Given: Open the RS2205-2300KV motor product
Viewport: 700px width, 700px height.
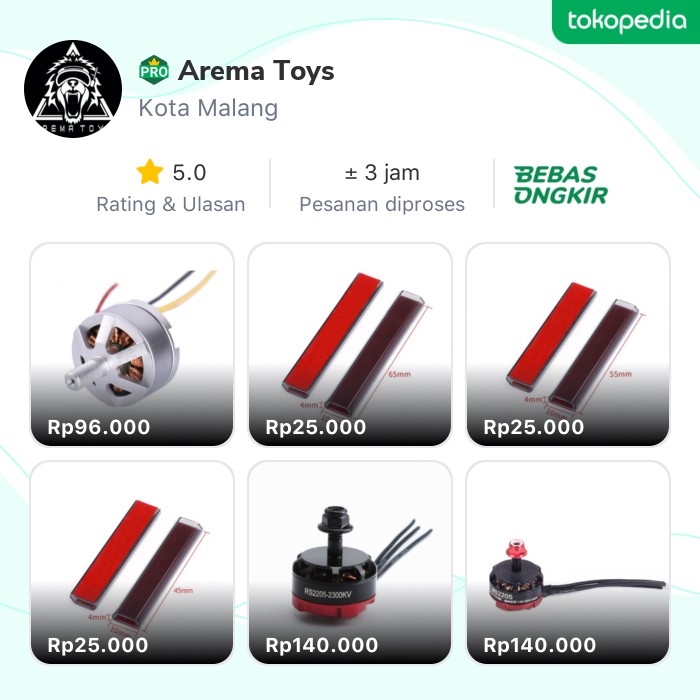Looking at the screenshot, I should (350, 562).
